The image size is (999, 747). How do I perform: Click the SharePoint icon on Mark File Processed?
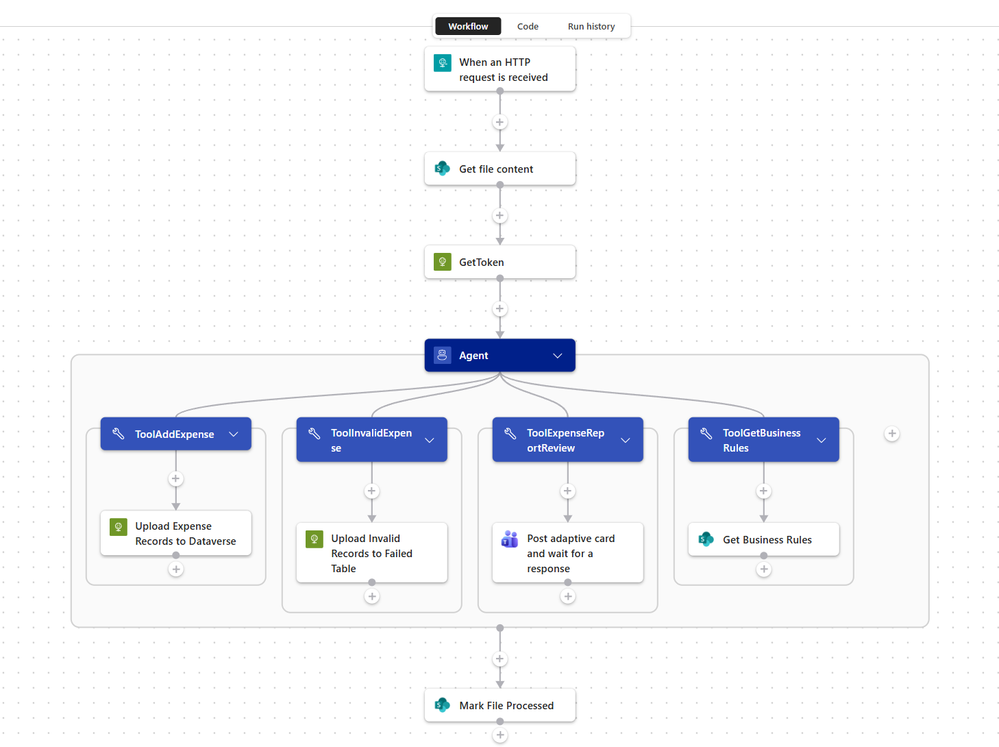[442, 705]
